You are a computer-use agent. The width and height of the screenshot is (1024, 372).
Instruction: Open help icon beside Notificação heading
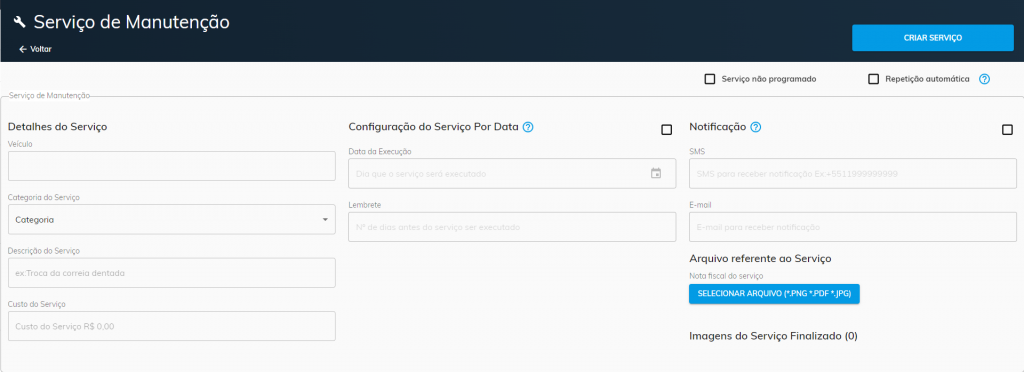tap(756, 127)
